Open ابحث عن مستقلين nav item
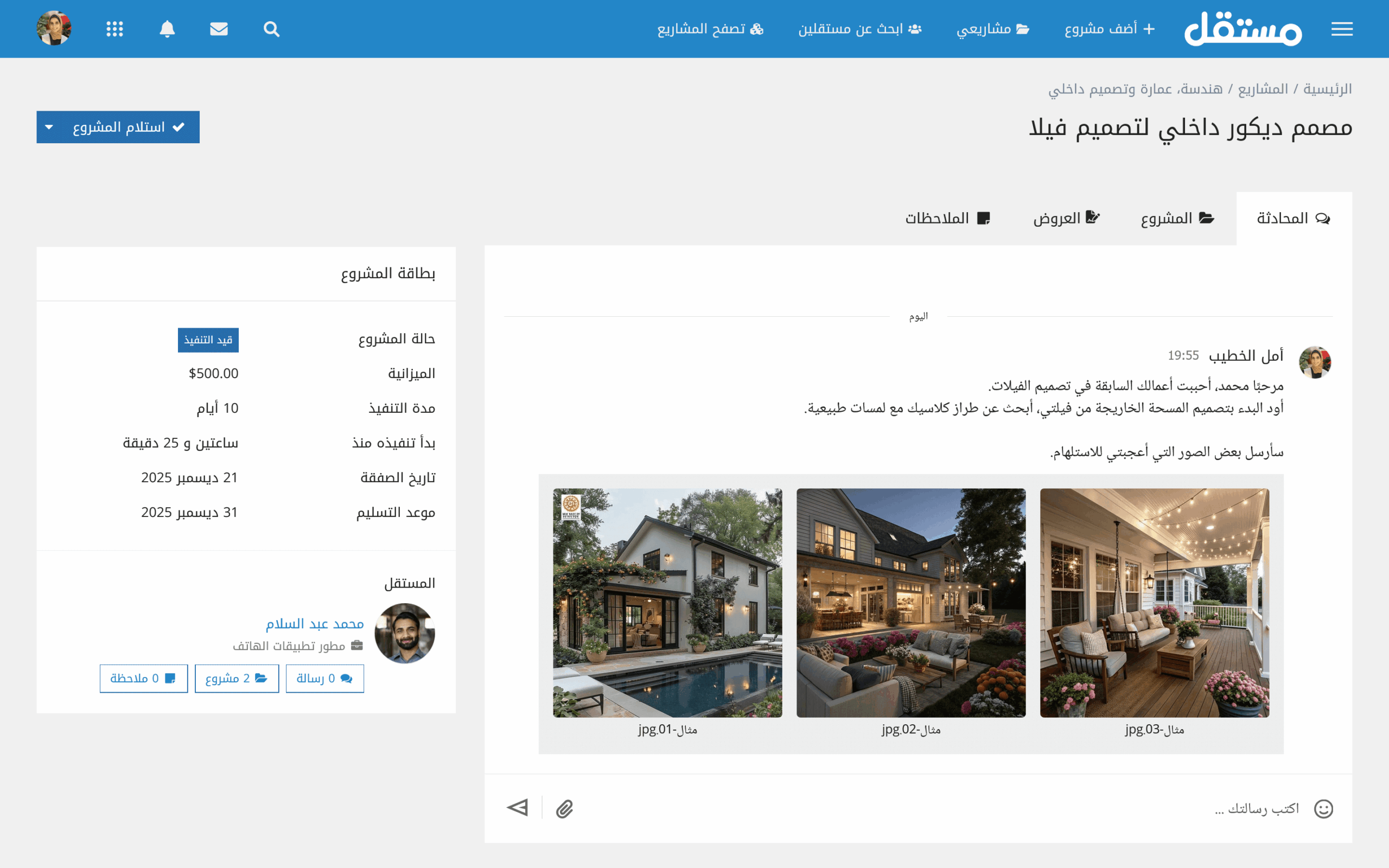1389x868 pixels. click(859, 29)
